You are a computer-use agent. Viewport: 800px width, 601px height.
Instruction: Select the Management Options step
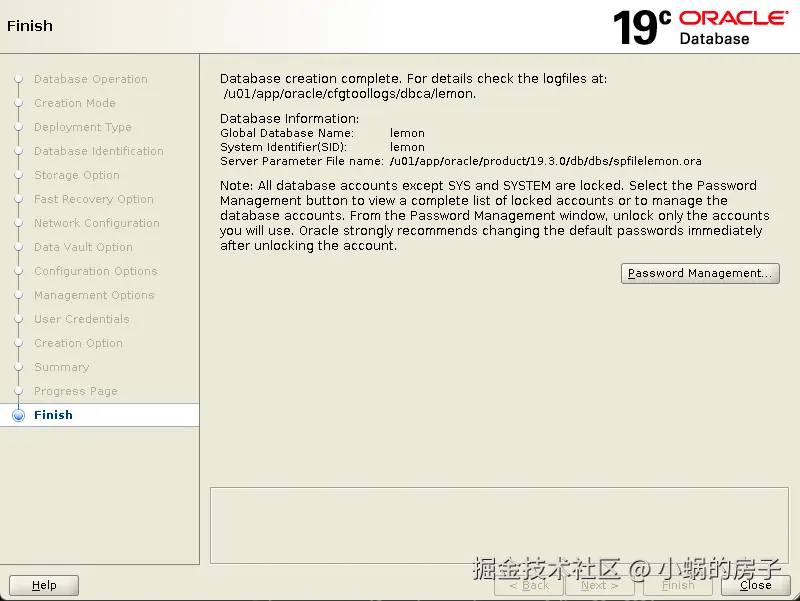(94, 295)
